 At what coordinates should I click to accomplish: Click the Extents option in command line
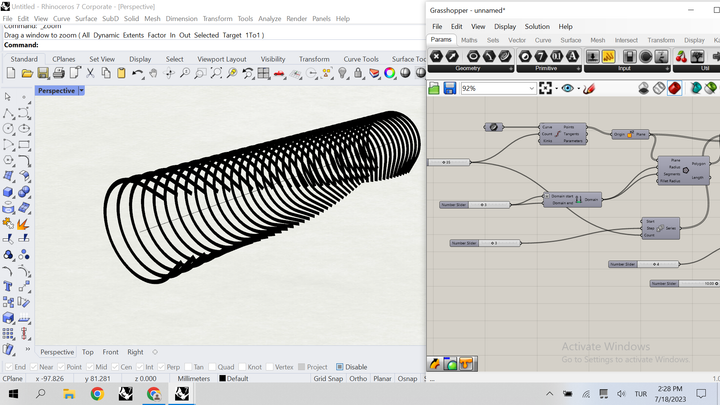click(133, 35)
